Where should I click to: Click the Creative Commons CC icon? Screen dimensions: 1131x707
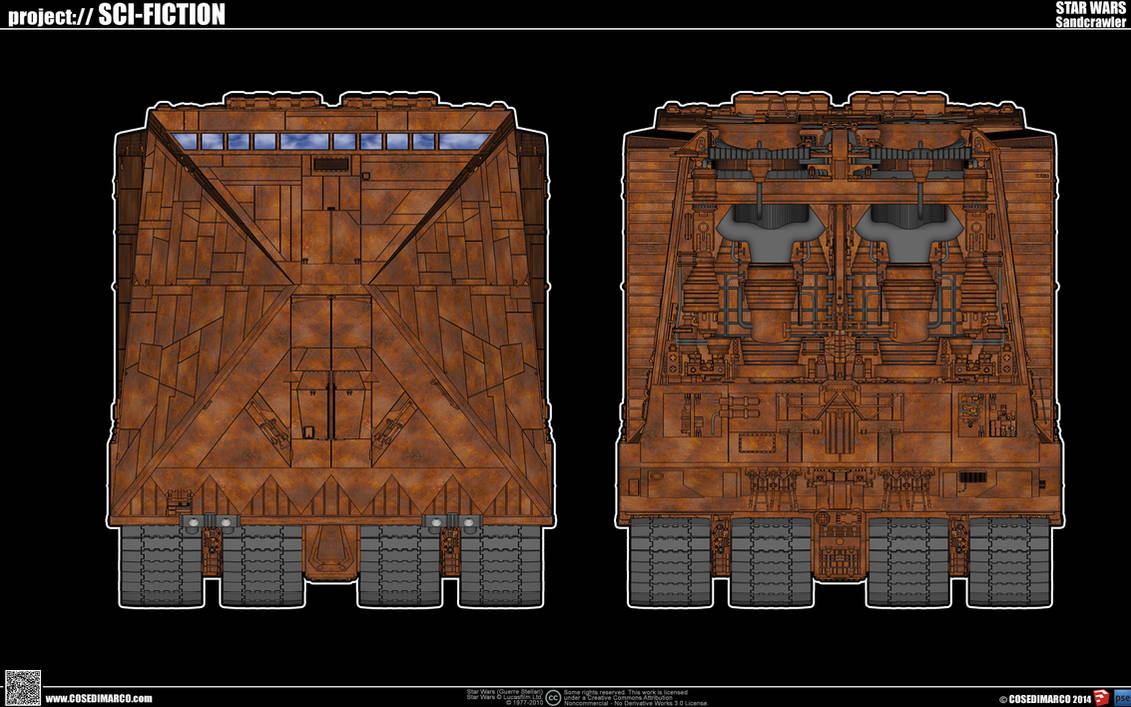click(553, 698)
